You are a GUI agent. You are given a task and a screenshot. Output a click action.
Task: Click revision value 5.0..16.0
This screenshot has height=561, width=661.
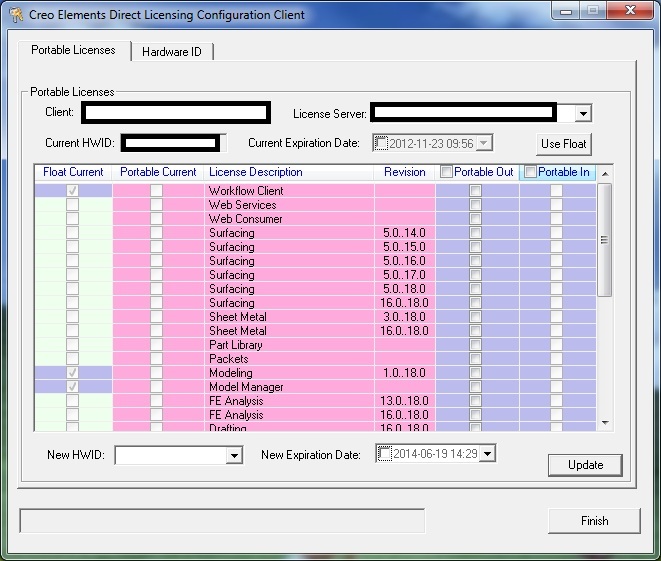pyautogui.click(x=404, y=260)
